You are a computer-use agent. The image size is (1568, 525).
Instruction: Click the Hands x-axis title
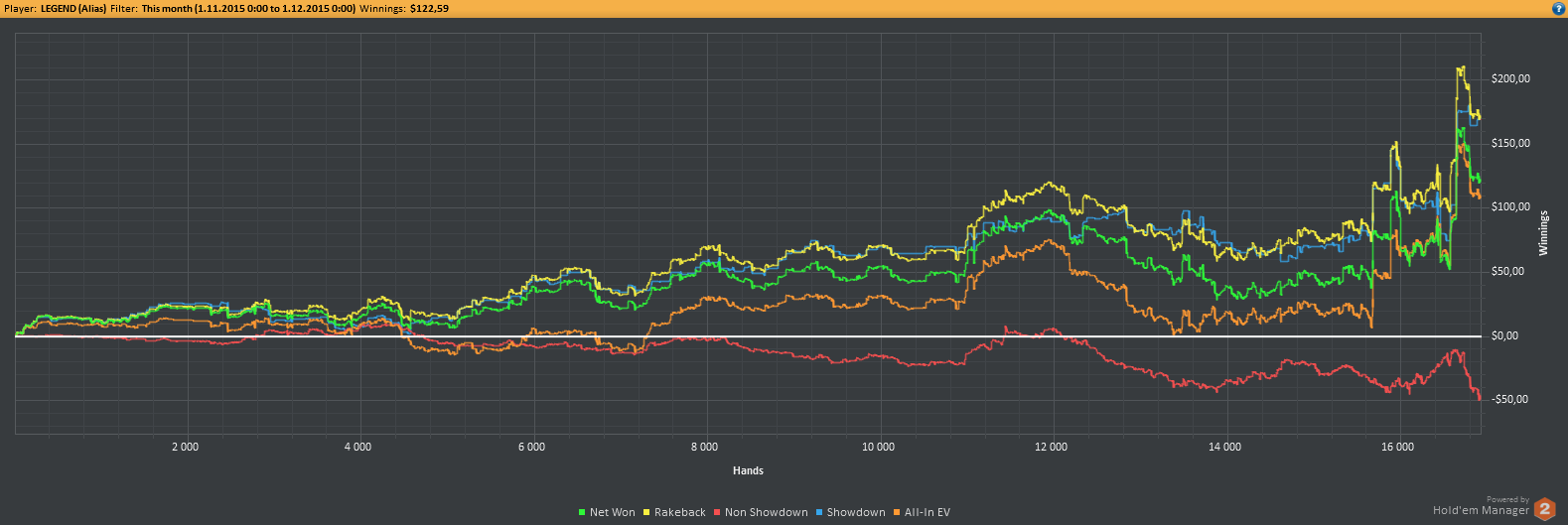[x=748, y=470]
